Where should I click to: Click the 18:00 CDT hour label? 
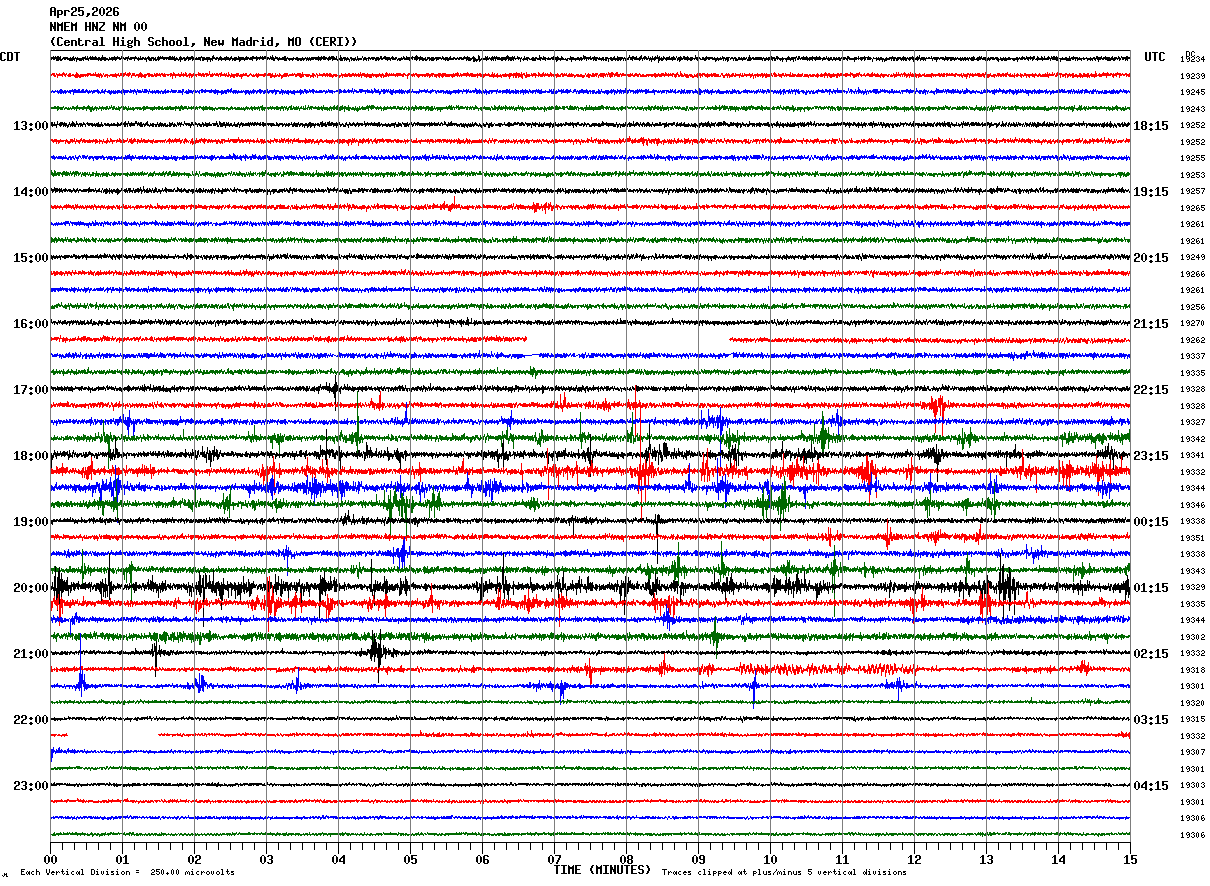[x=30, y=456]
